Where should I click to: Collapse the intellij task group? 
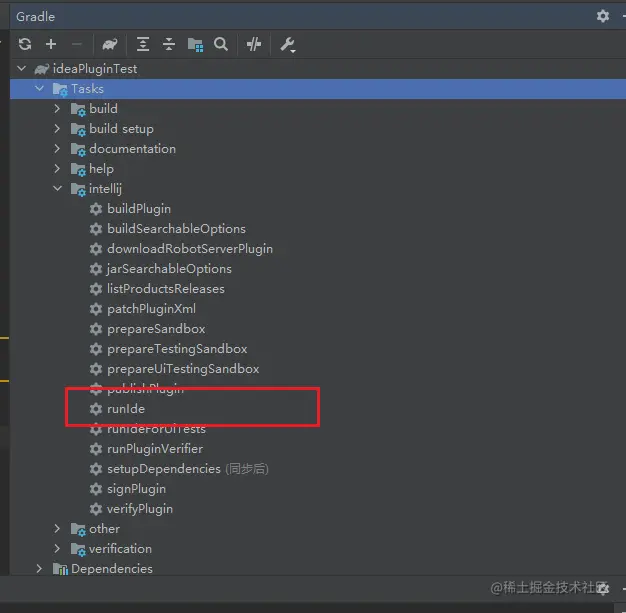click(x=57, y=188)
